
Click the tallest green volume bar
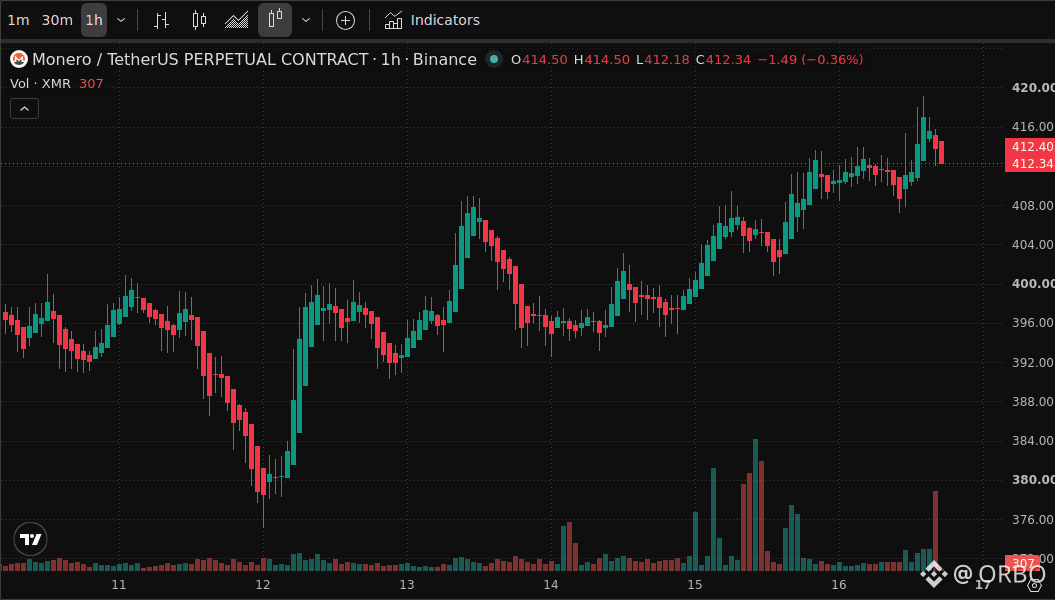[756, 504]
